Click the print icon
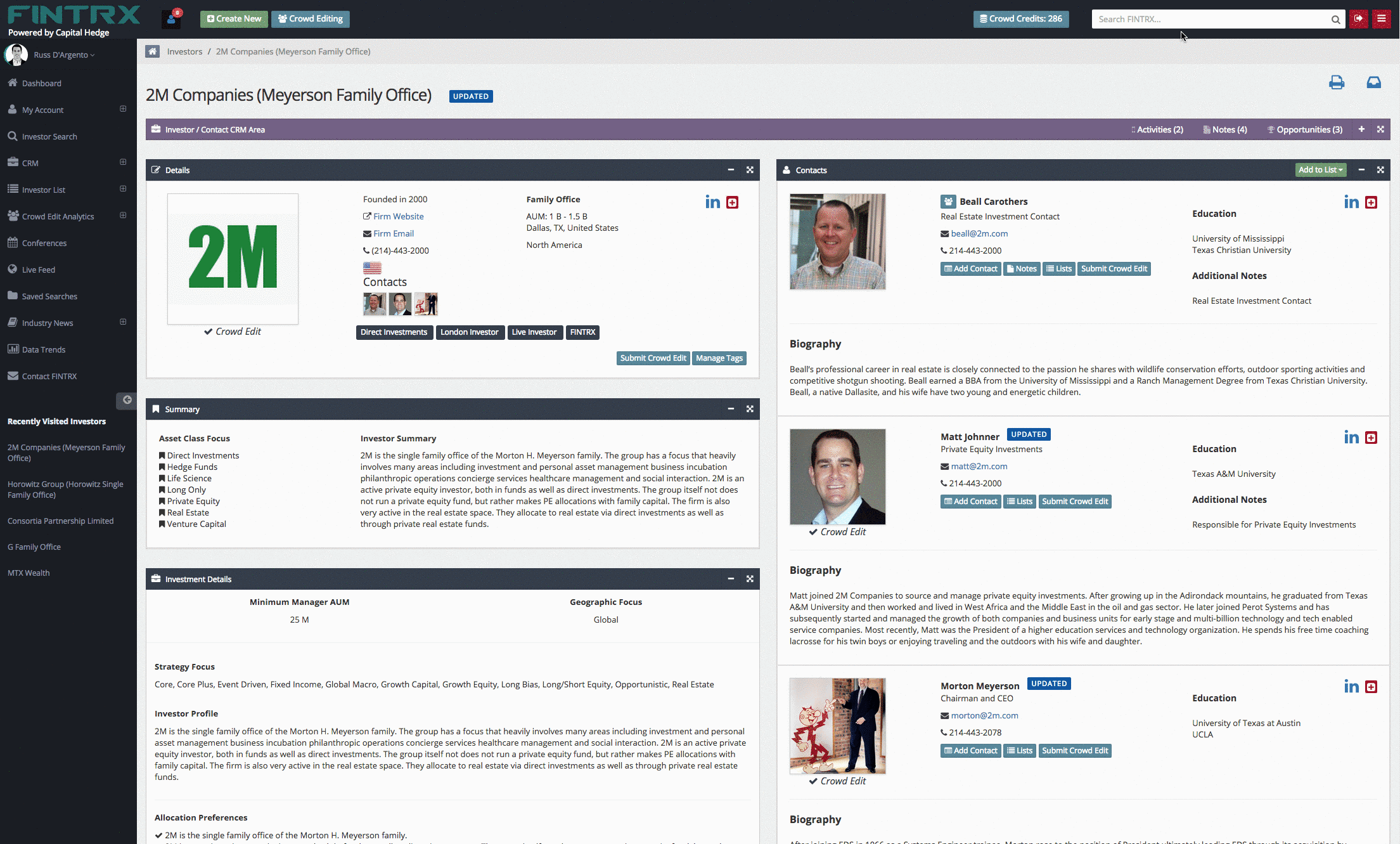The image size is (1400, 844). pos(1337,82)
